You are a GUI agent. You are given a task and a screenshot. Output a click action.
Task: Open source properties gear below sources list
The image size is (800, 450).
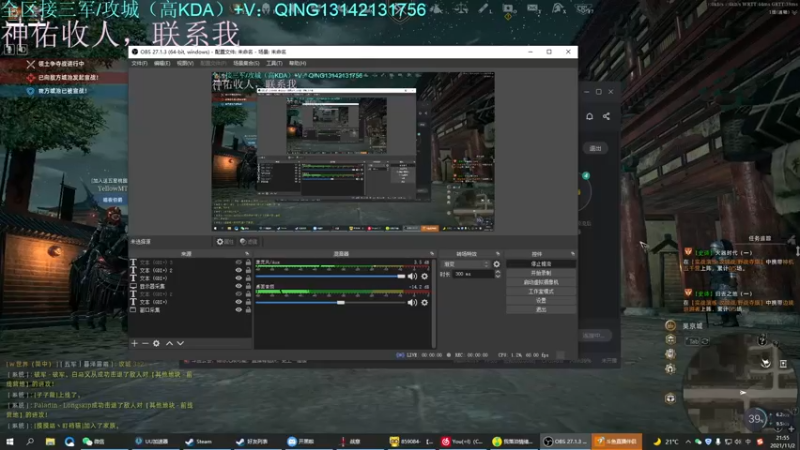click(x=157, y=343)
